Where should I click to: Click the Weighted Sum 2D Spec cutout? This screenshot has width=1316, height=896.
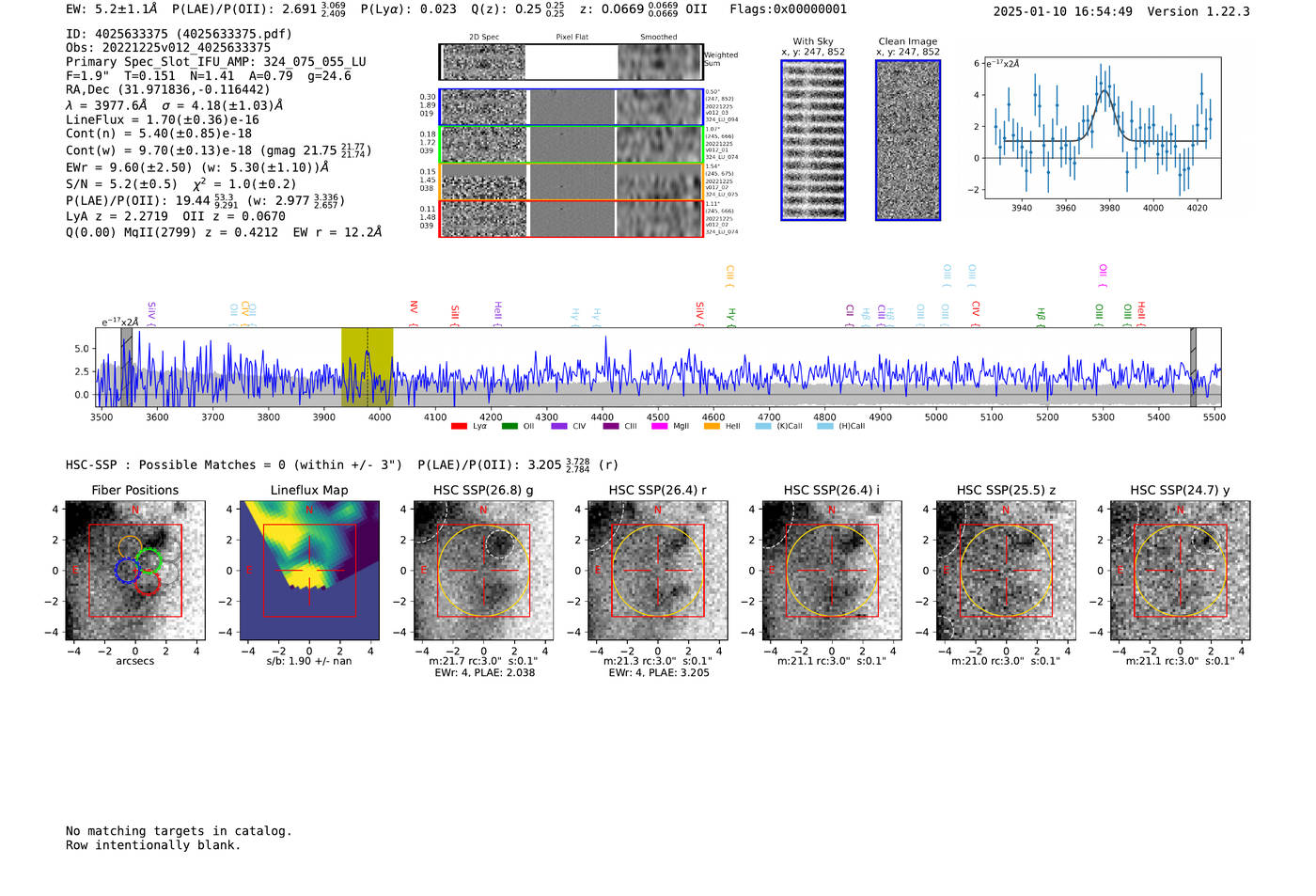tap(484, 63)
